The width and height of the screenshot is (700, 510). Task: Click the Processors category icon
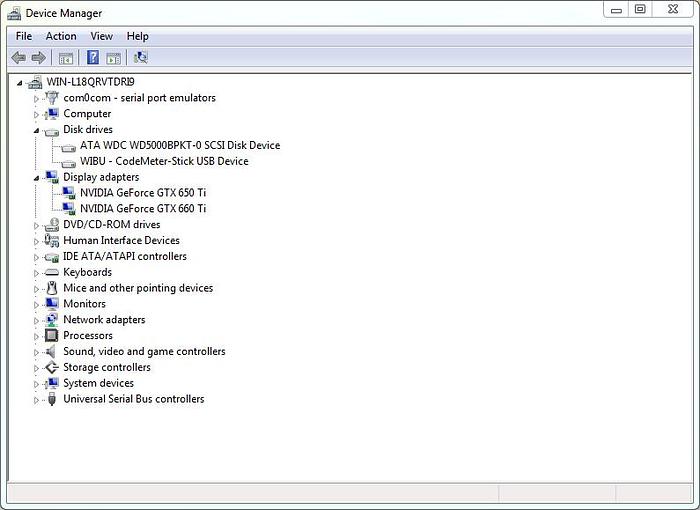[x=52, y=336]
